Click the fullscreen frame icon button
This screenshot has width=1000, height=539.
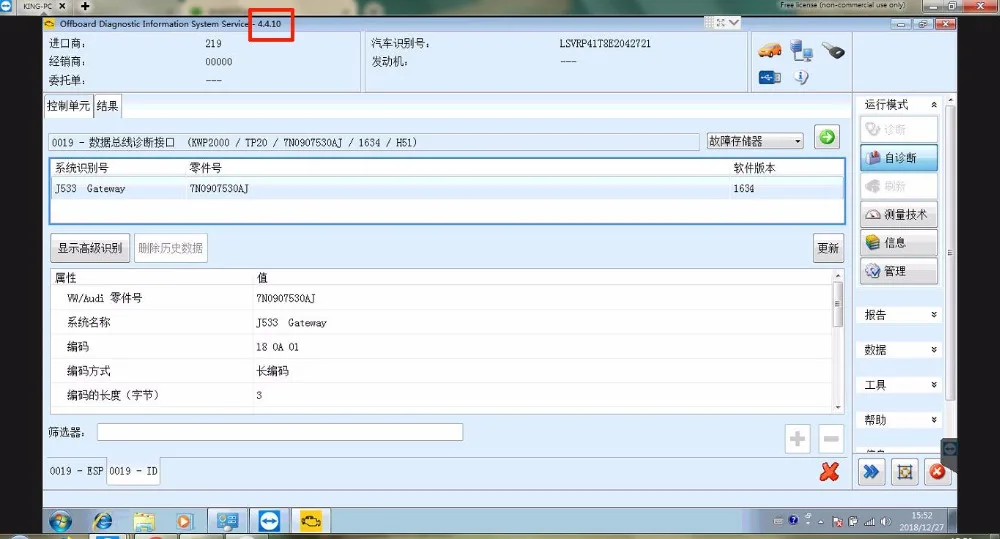coord(904,472)
